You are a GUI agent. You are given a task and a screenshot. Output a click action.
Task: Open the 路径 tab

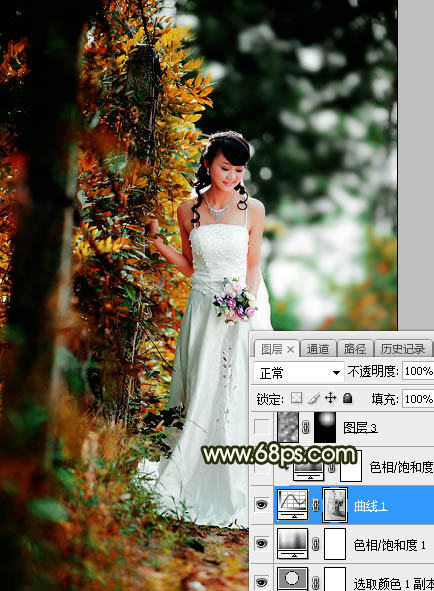355,349
